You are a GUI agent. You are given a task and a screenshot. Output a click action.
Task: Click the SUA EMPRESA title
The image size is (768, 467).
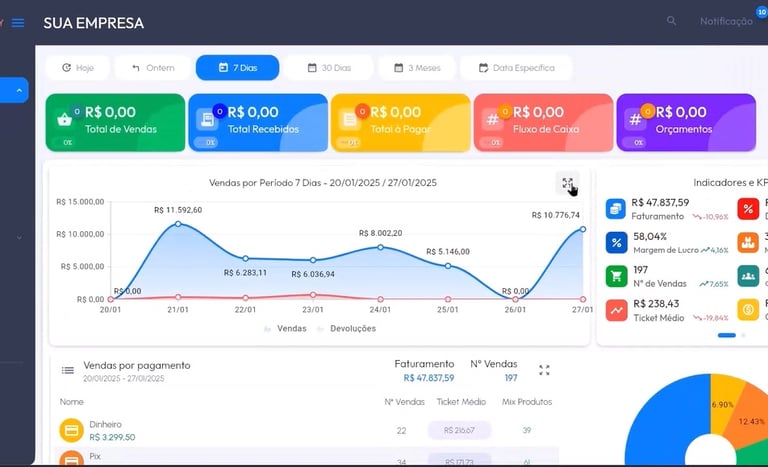point(94,23)
